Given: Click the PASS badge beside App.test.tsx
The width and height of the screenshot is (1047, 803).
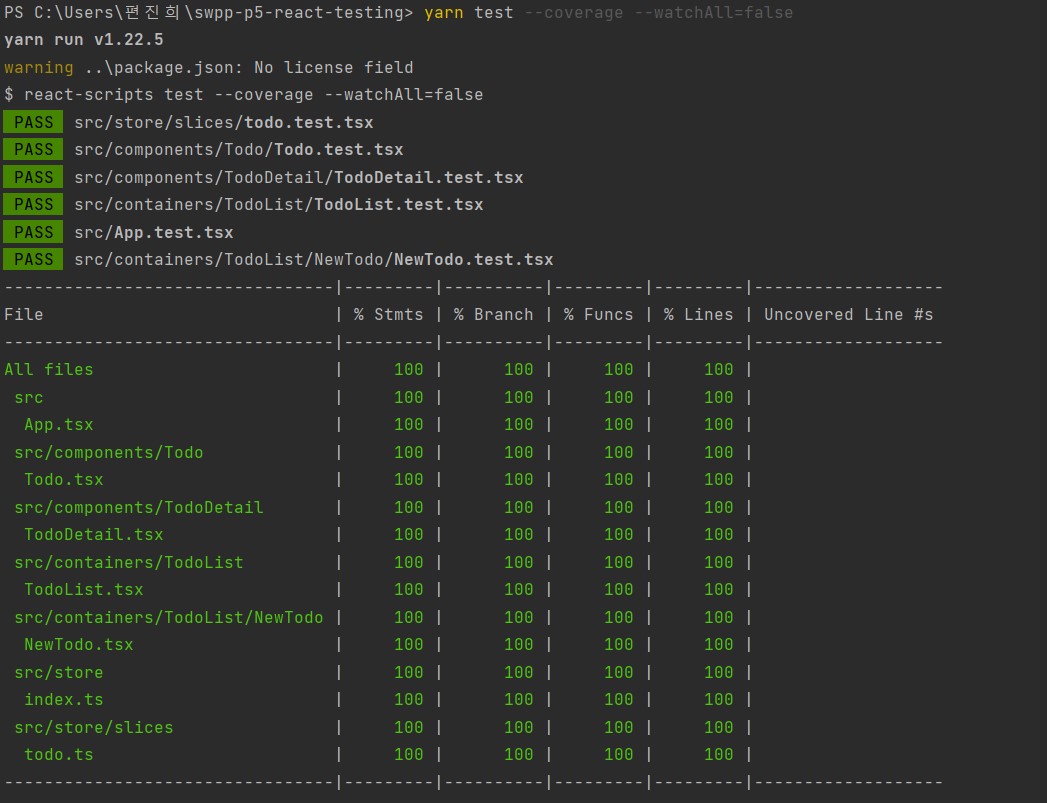Looking at the screenshot, I should coord(33,232).
